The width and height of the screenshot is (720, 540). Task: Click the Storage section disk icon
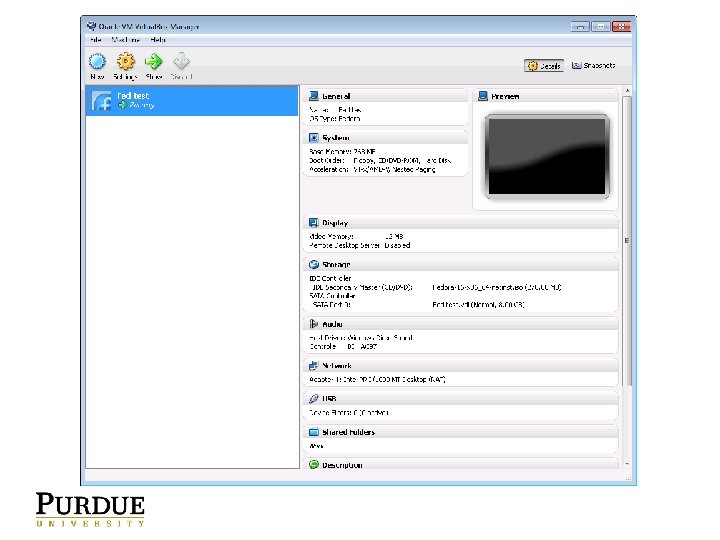point(314,264)
